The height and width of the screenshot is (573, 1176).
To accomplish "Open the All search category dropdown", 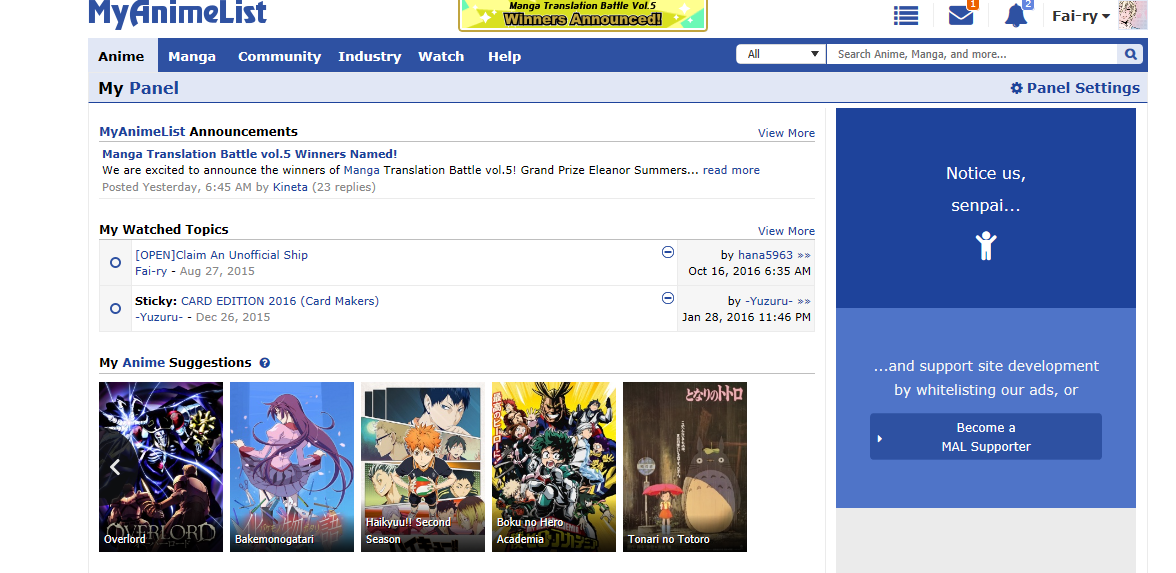I will click(x=781, y=54).
